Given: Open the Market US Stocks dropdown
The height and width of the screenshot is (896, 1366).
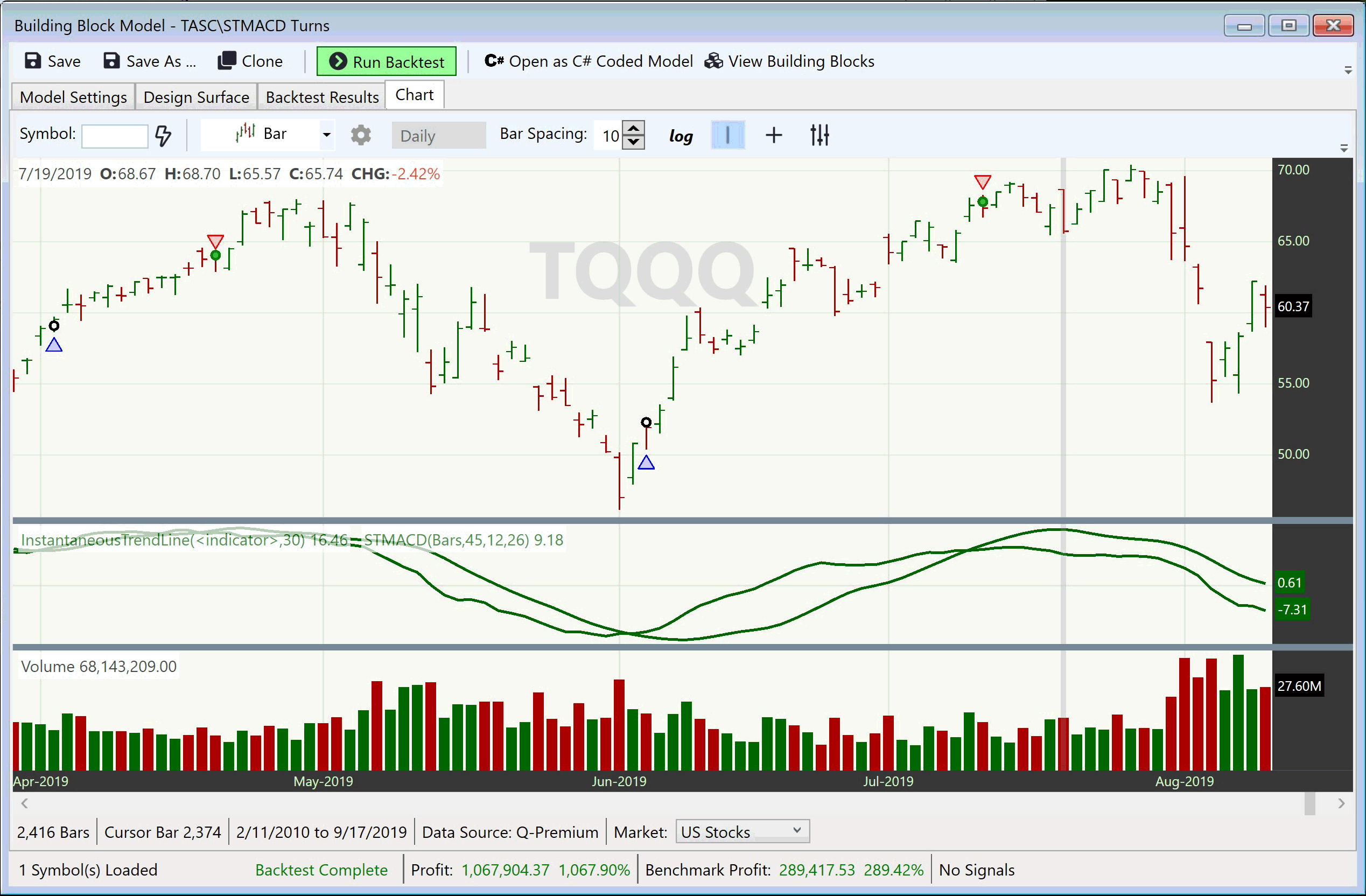Looking at the screenshot, I should click(x=742, y=832).
